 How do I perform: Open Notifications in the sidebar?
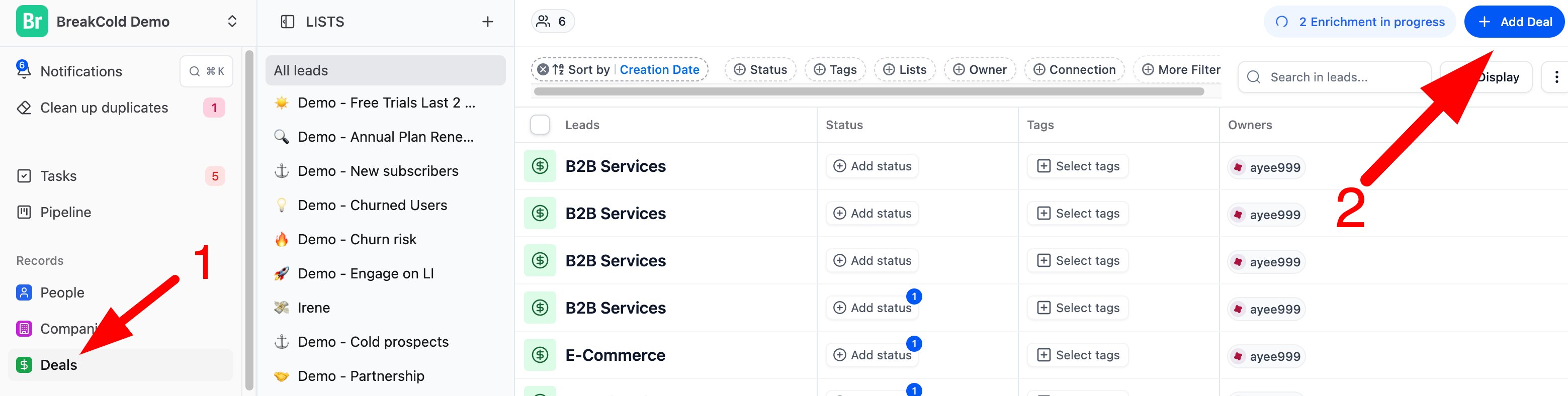tap(81, 71)
